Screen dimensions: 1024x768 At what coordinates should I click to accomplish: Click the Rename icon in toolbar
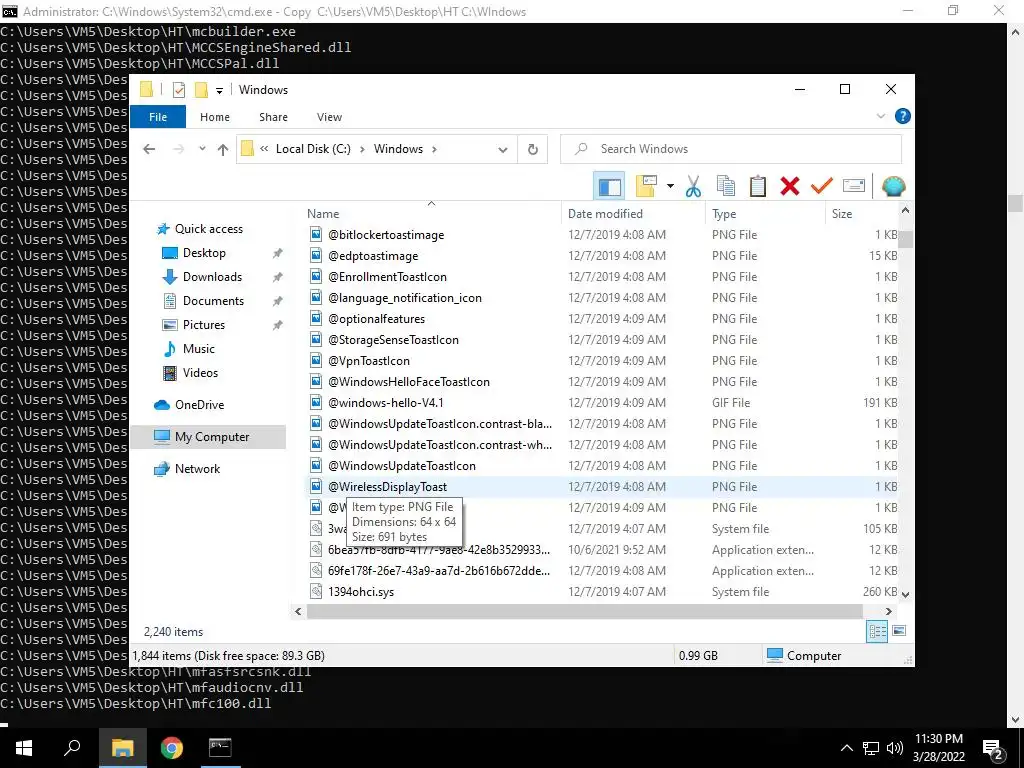pyautogui.click(x=854, y=187)
